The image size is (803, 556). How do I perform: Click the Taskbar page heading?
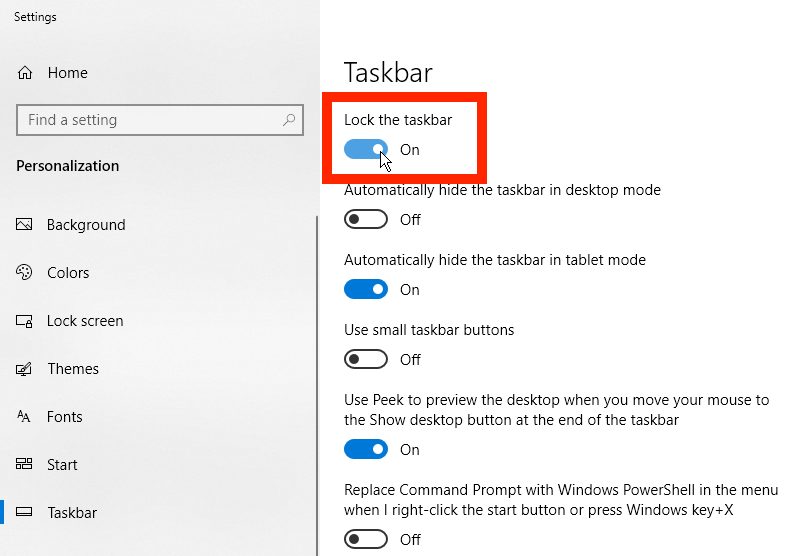388,72
